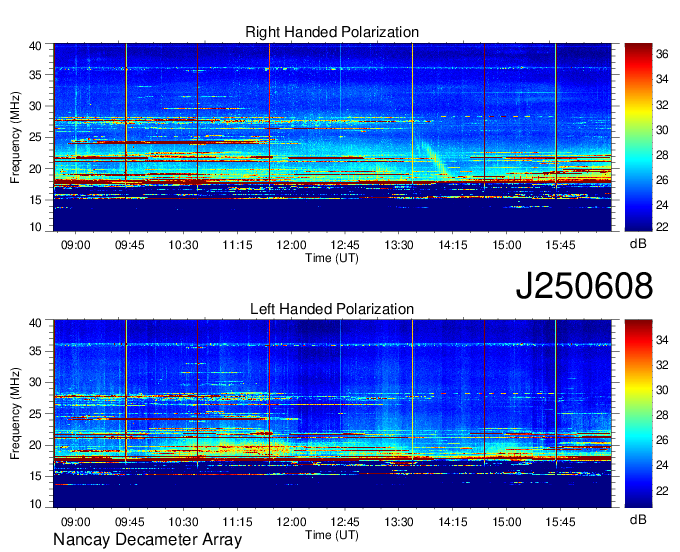Click the Left Handed Polarization title
680x552 pixels.
(x=332, y=309)
